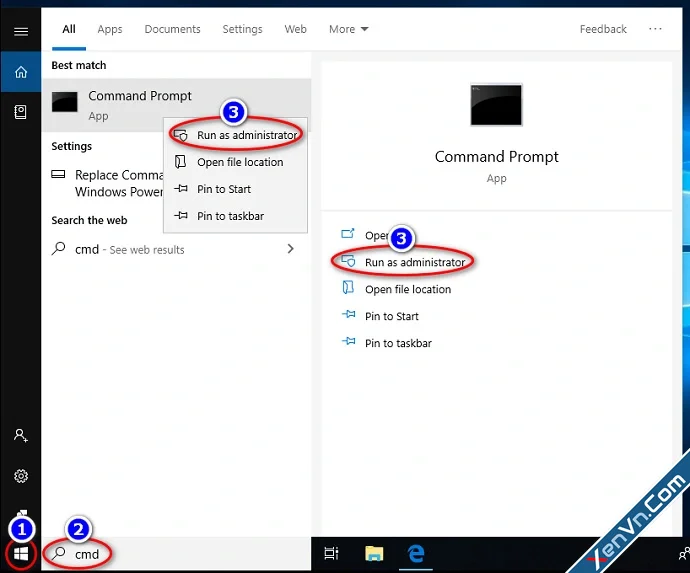Choose Pin to Start in context menu

(235, 189)
